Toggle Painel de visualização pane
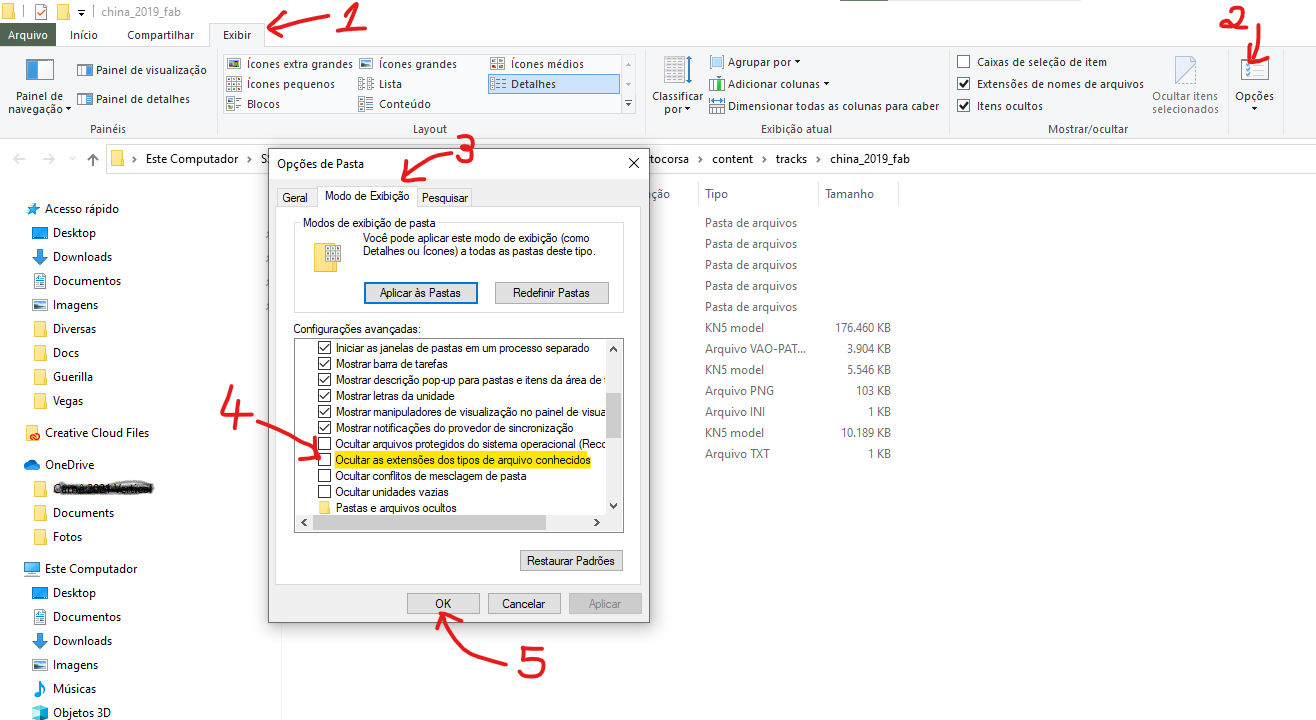Viewport: 1316px width, 720px height. pos(142,70)
